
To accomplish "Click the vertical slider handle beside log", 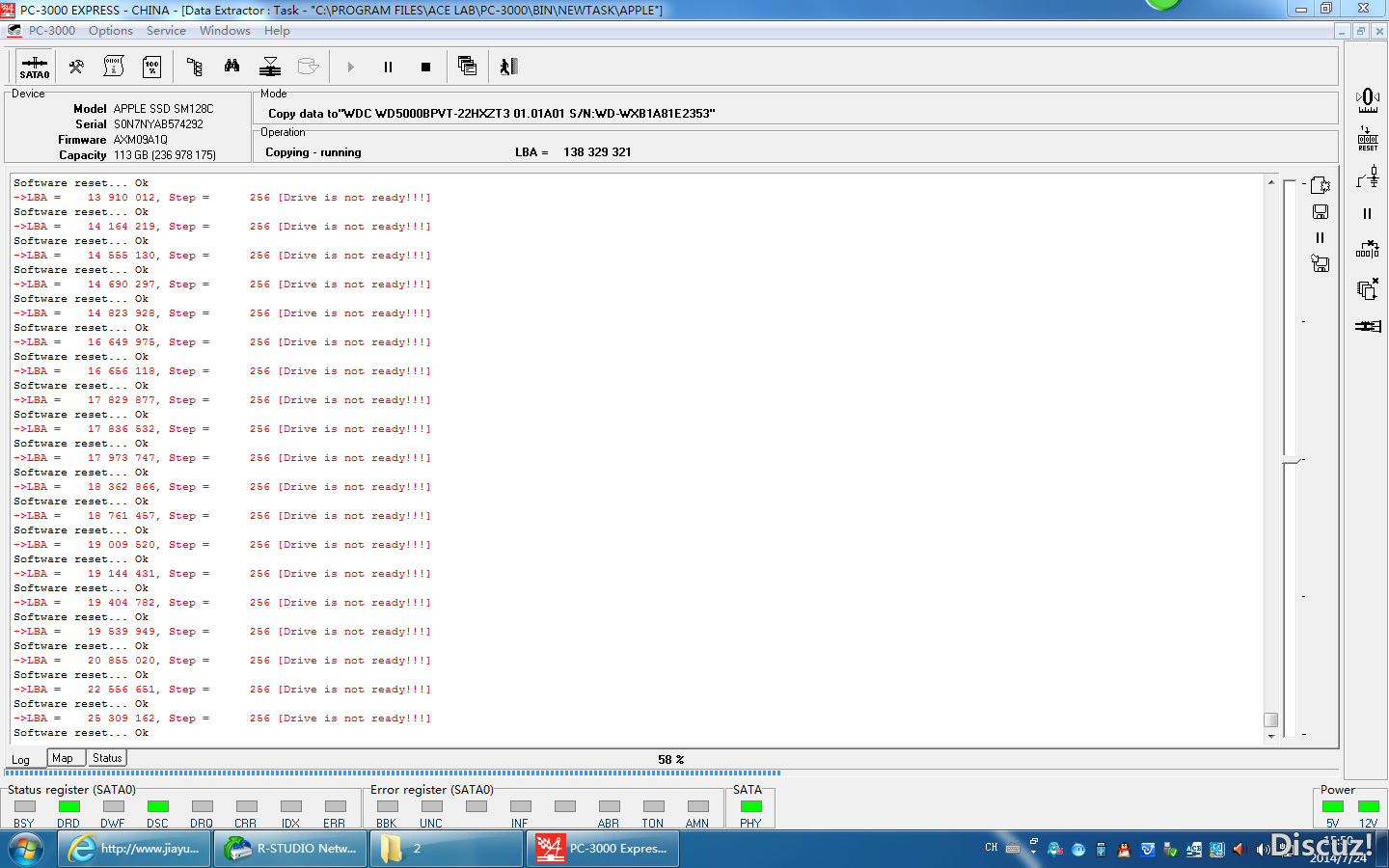I will click(x=1291, y=461).
